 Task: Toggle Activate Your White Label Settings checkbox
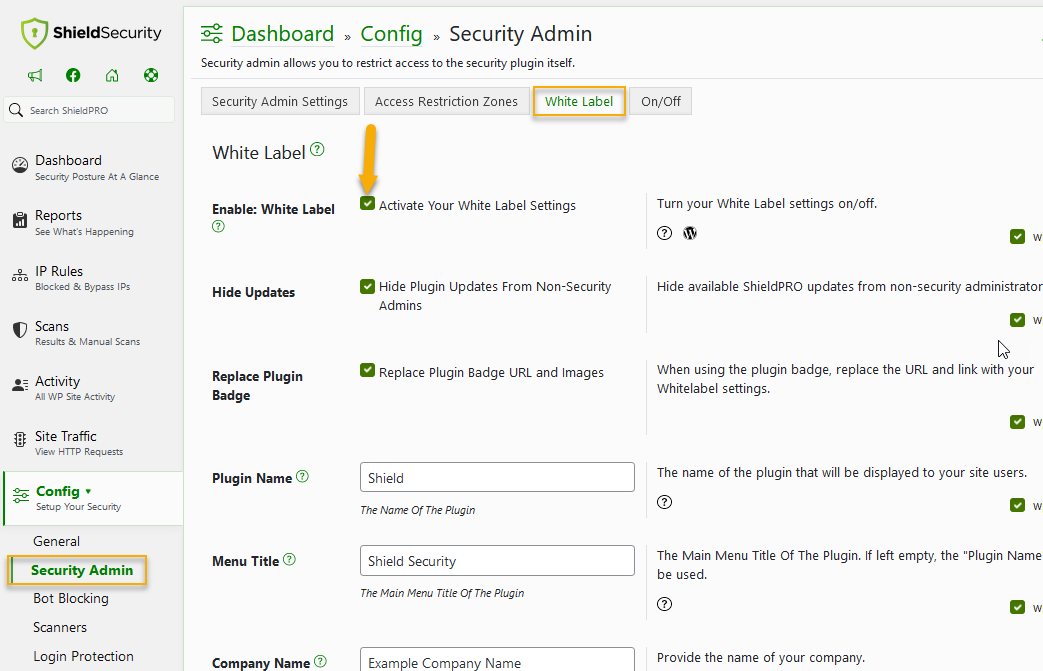pyautogui.click(x=367, y=203)
